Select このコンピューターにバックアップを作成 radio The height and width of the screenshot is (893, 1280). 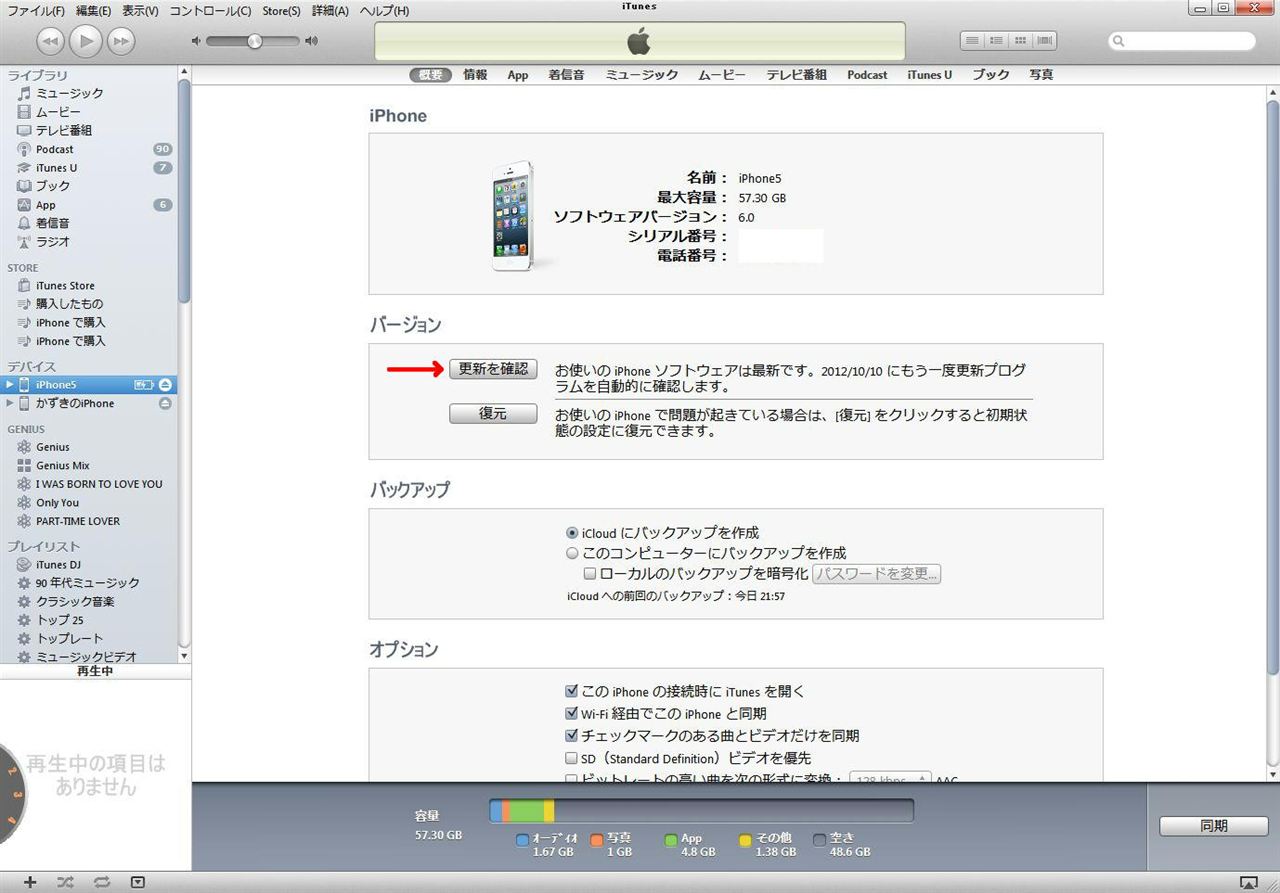[572, 553]
